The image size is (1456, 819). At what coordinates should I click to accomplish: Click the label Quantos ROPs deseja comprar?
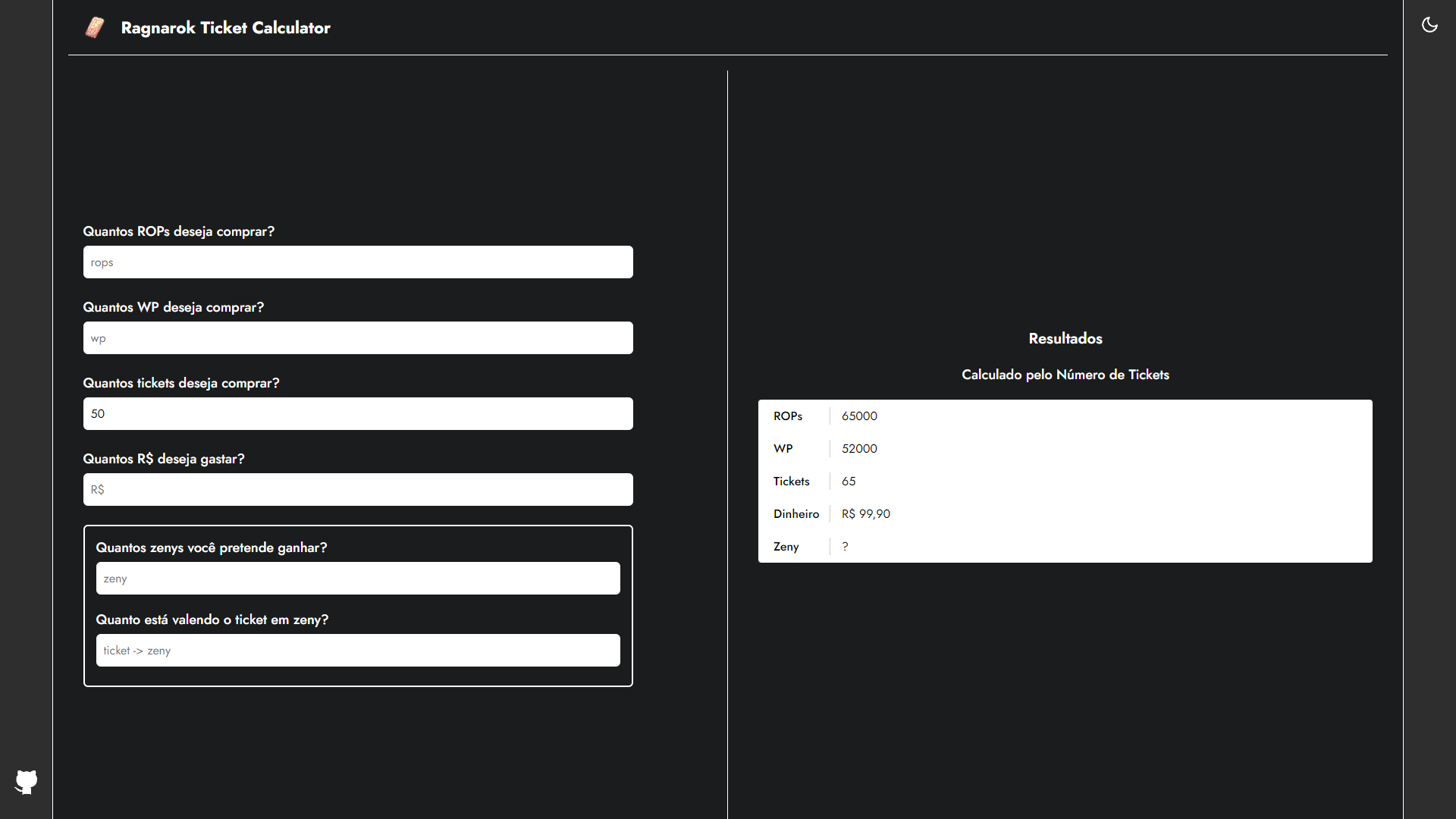178,231
